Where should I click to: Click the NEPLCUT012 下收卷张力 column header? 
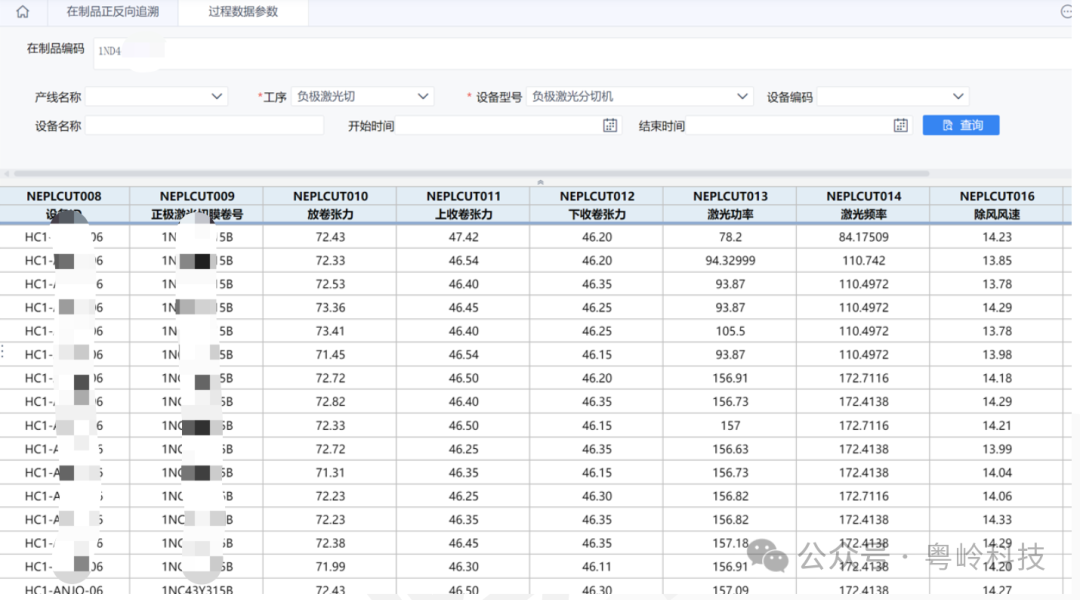[x=596, y=205]
